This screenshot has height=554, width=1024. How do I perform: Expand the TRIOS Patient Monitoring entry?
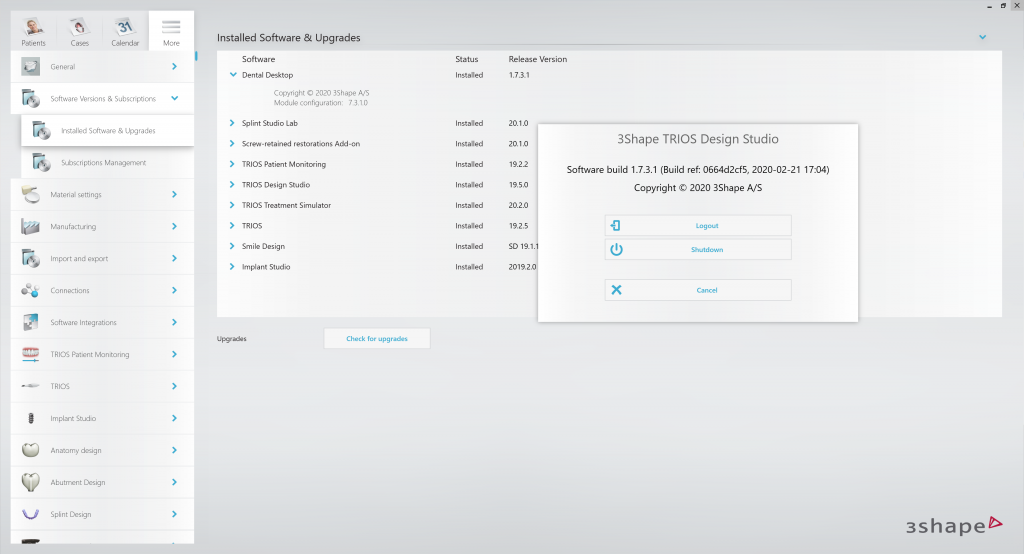233,164
